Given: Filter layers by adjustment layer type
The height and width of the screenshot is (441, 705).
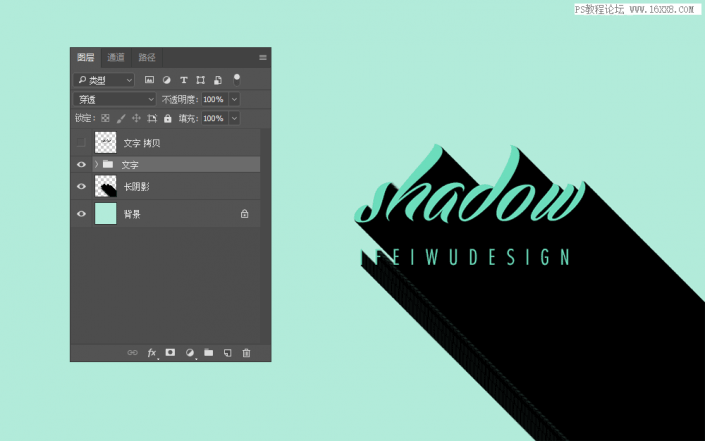Looking at the screenshot, I should 166,80.
